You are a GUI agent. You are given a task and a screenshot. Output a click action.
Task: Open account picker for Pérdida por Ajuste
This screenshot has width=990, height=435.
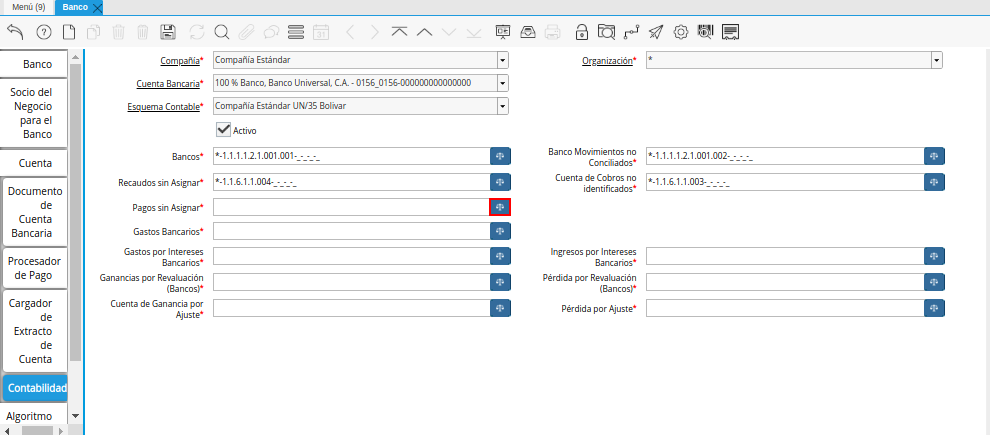point(934,308)
